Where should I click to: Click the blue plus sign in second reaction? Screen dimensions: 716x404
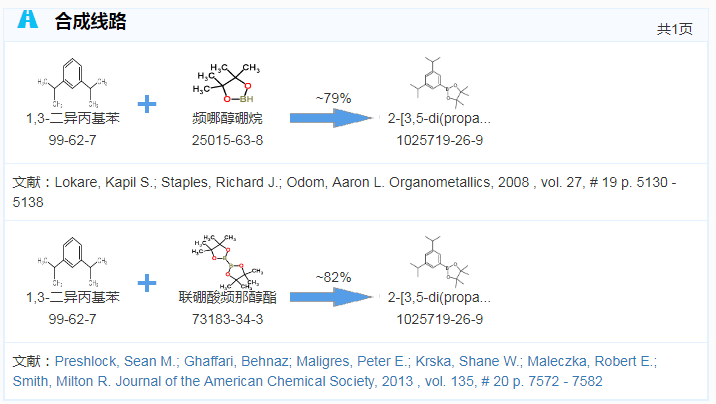point(147,283)
